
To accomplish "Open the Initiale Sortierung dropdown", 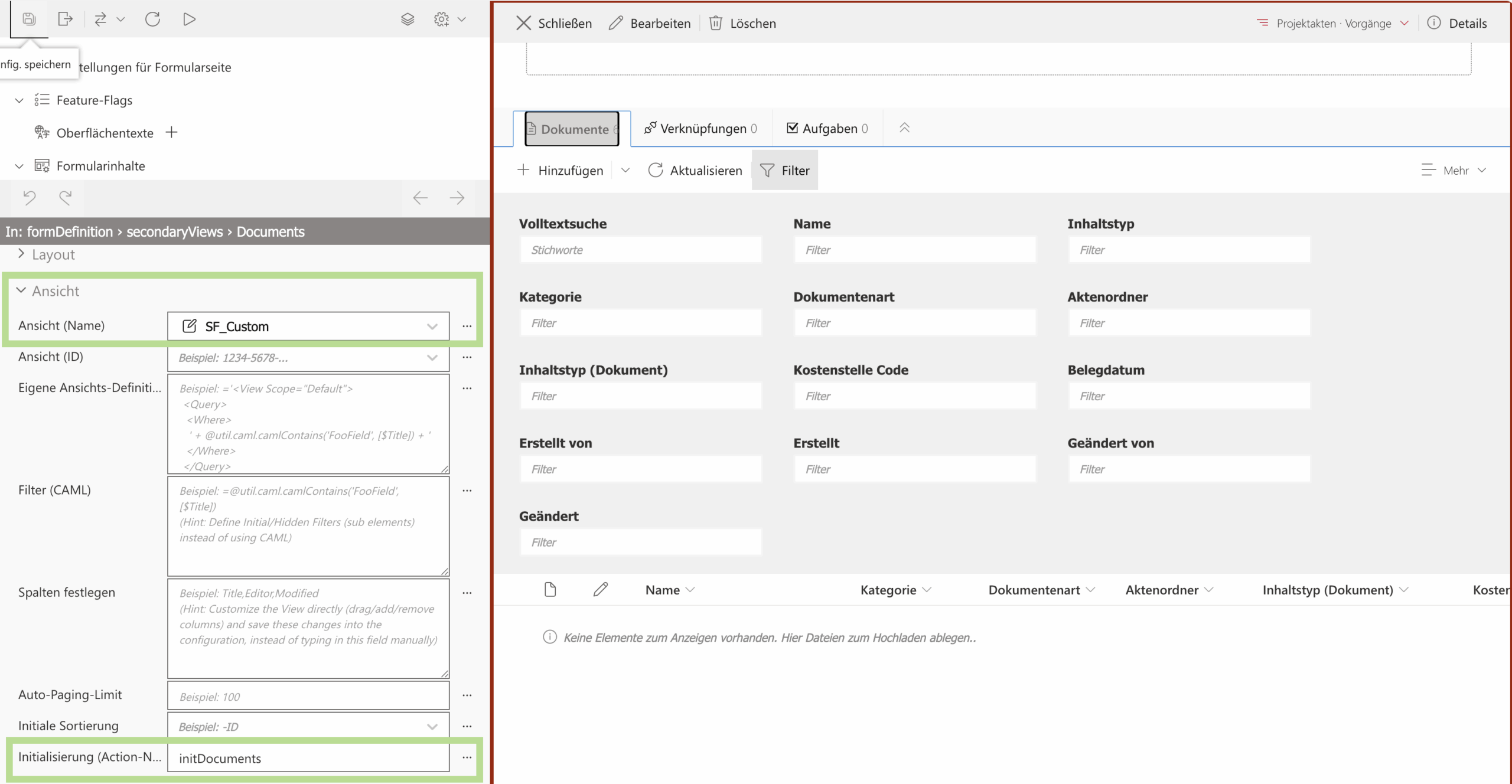I will click(x=432, y=727).
